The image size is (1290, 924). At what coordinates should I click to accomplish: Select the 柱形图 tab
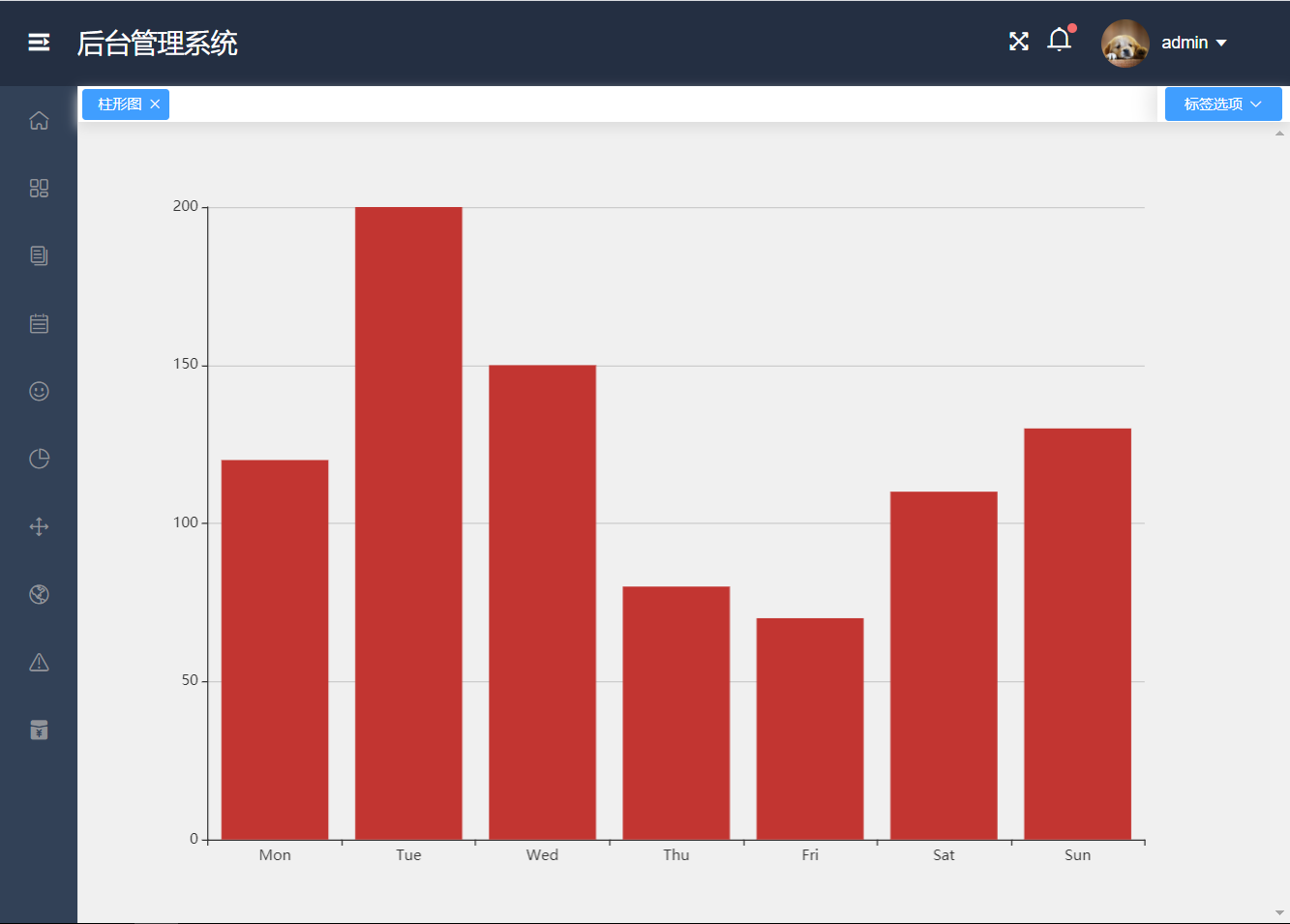pyautogui.click(x=120, y=104)
